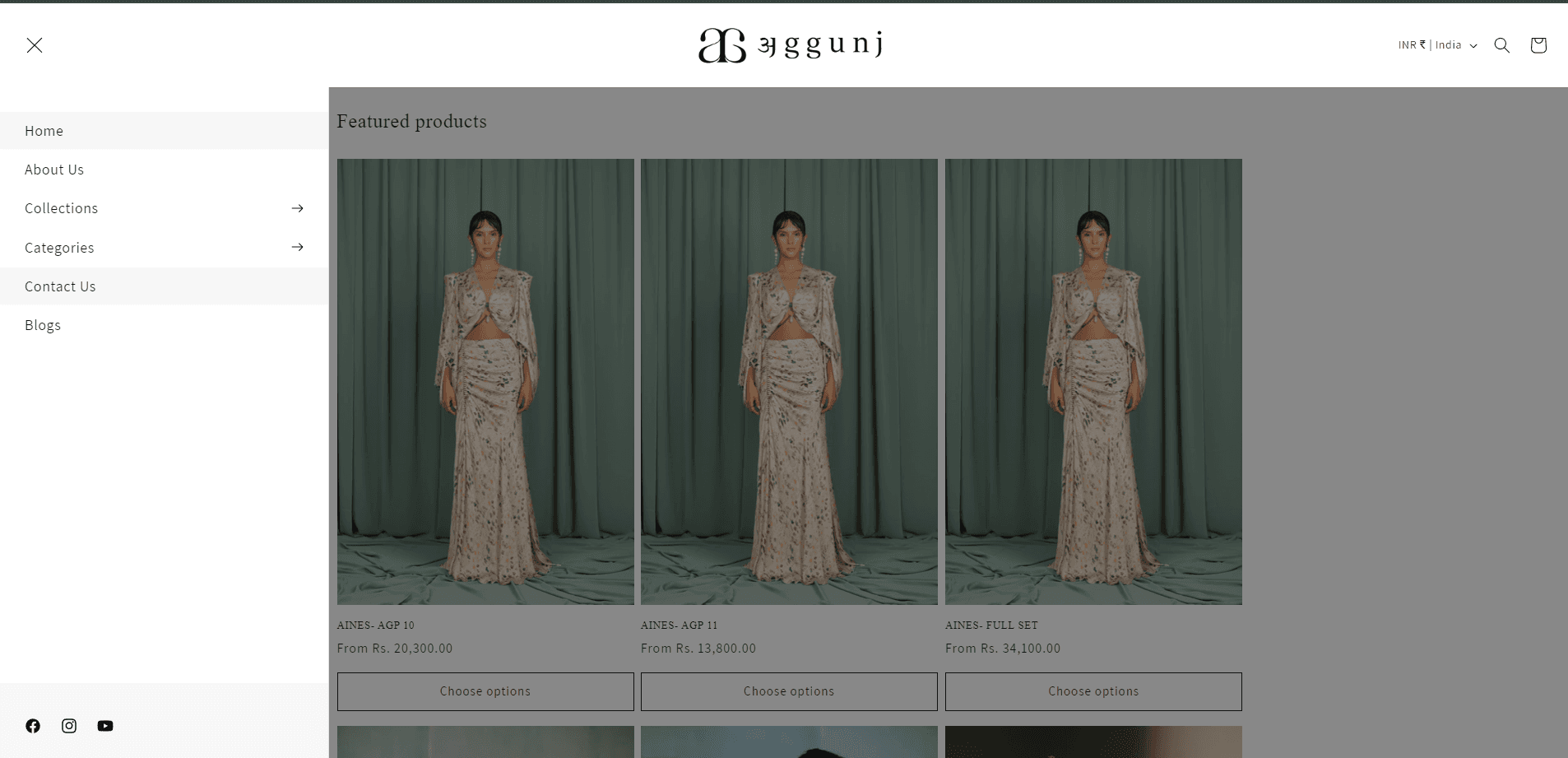The width and height of the screenshot is (1568, 758).
Task: Choose options for AINES- AGP 11
Action: pos(789,691)
